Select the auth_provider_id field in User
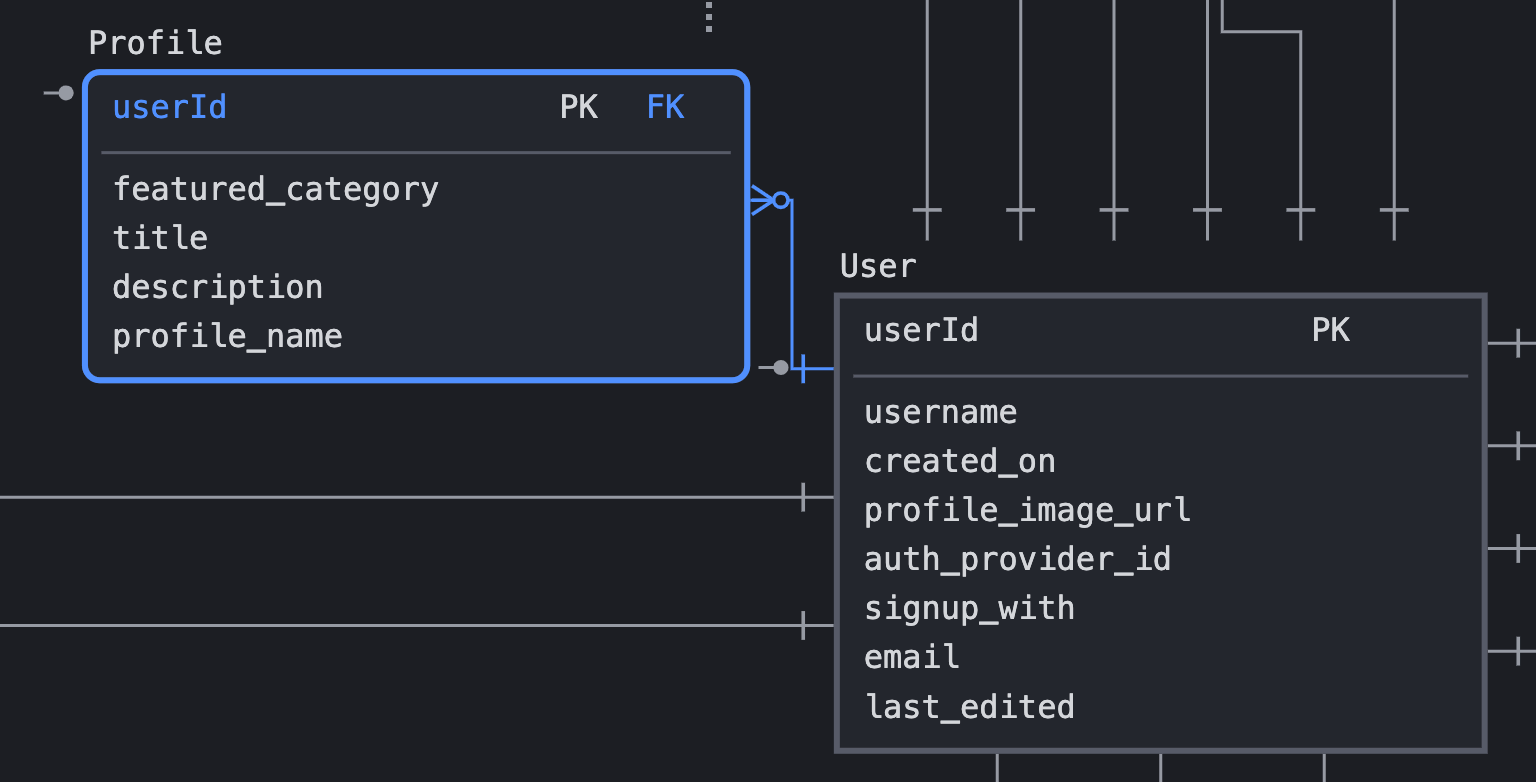This screenshot has width=1536, height=782. [1017, 559]
